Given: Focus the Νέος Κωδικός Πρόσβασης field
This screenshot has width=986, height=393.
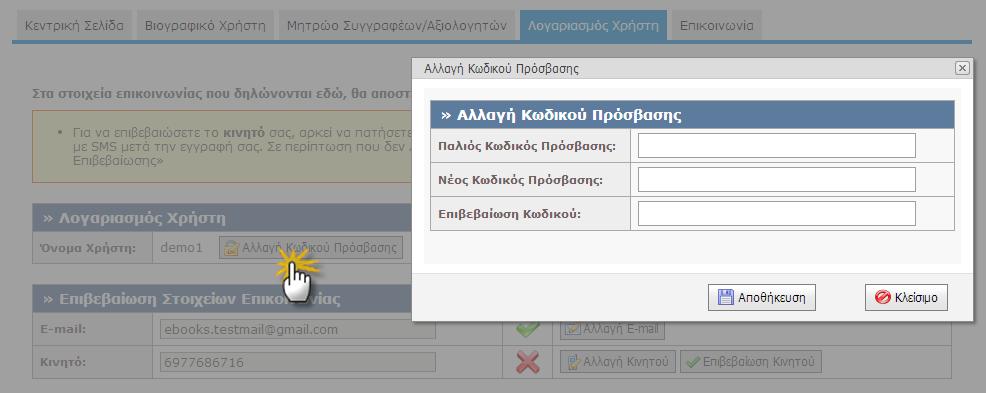Looking at the screenshot, I should click(x=777, y=180).
